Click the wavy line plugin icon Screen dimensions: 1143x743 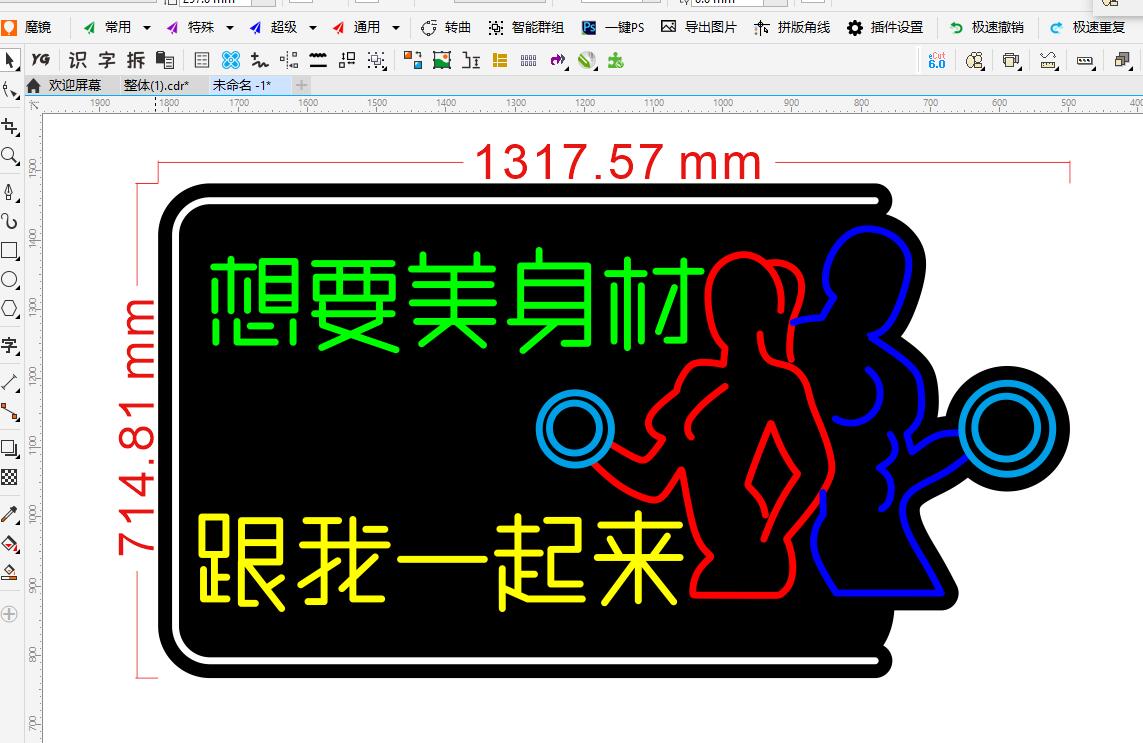318,60
